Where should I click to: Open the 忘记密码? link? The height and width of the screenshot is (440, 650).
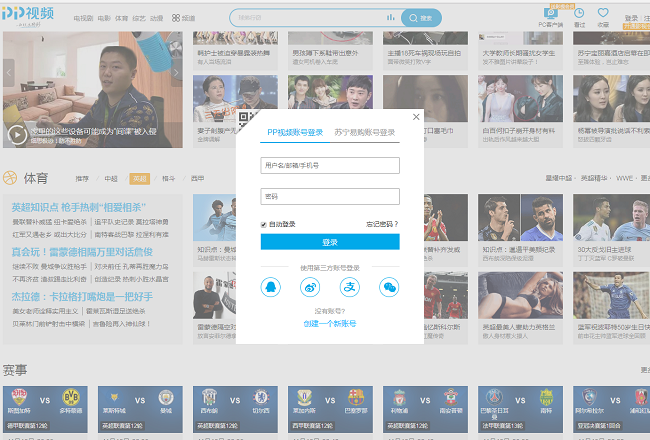coord(382,224)
